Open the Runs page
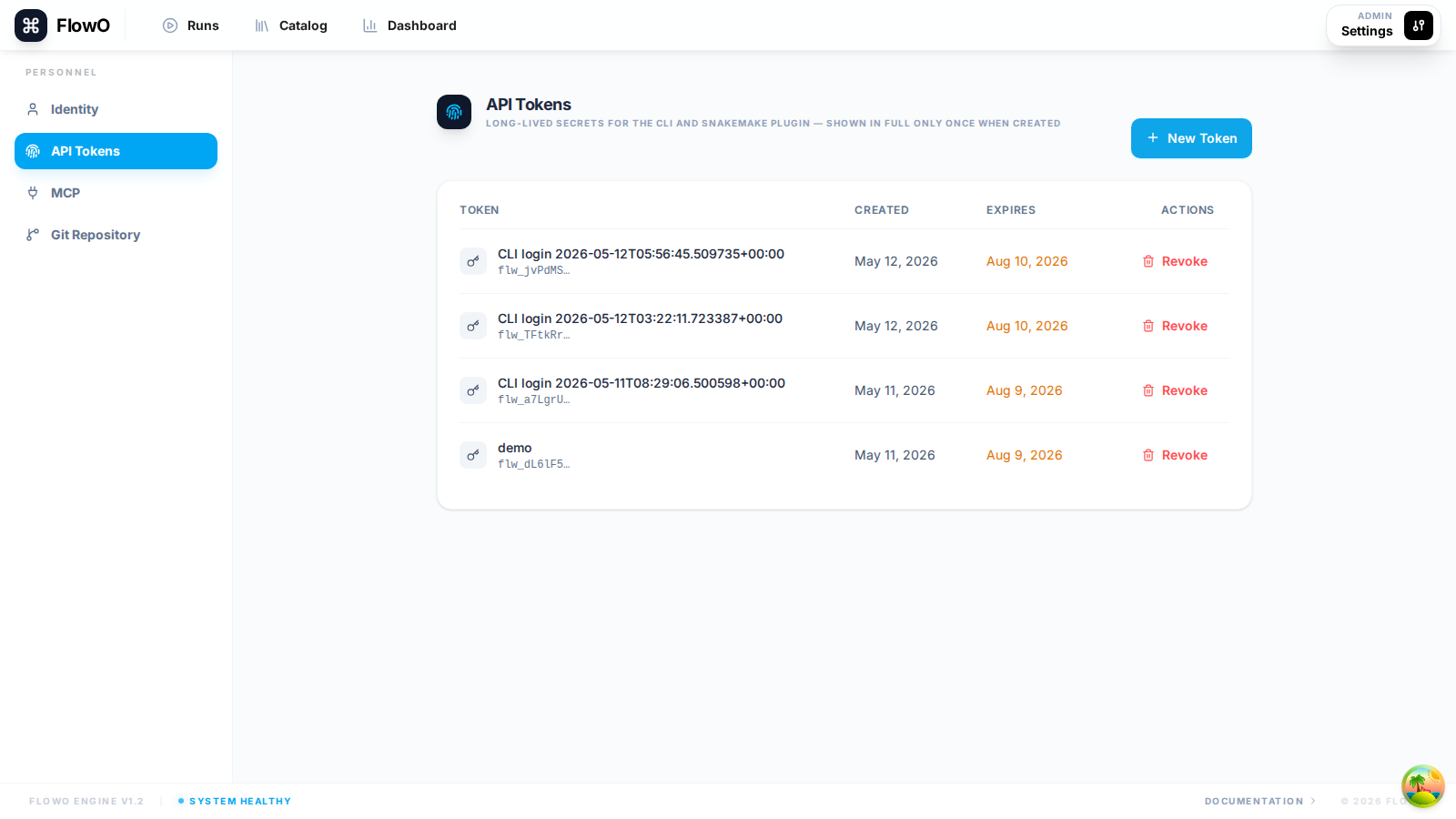Screen dimensions: 1456x819 coord(190,25)
